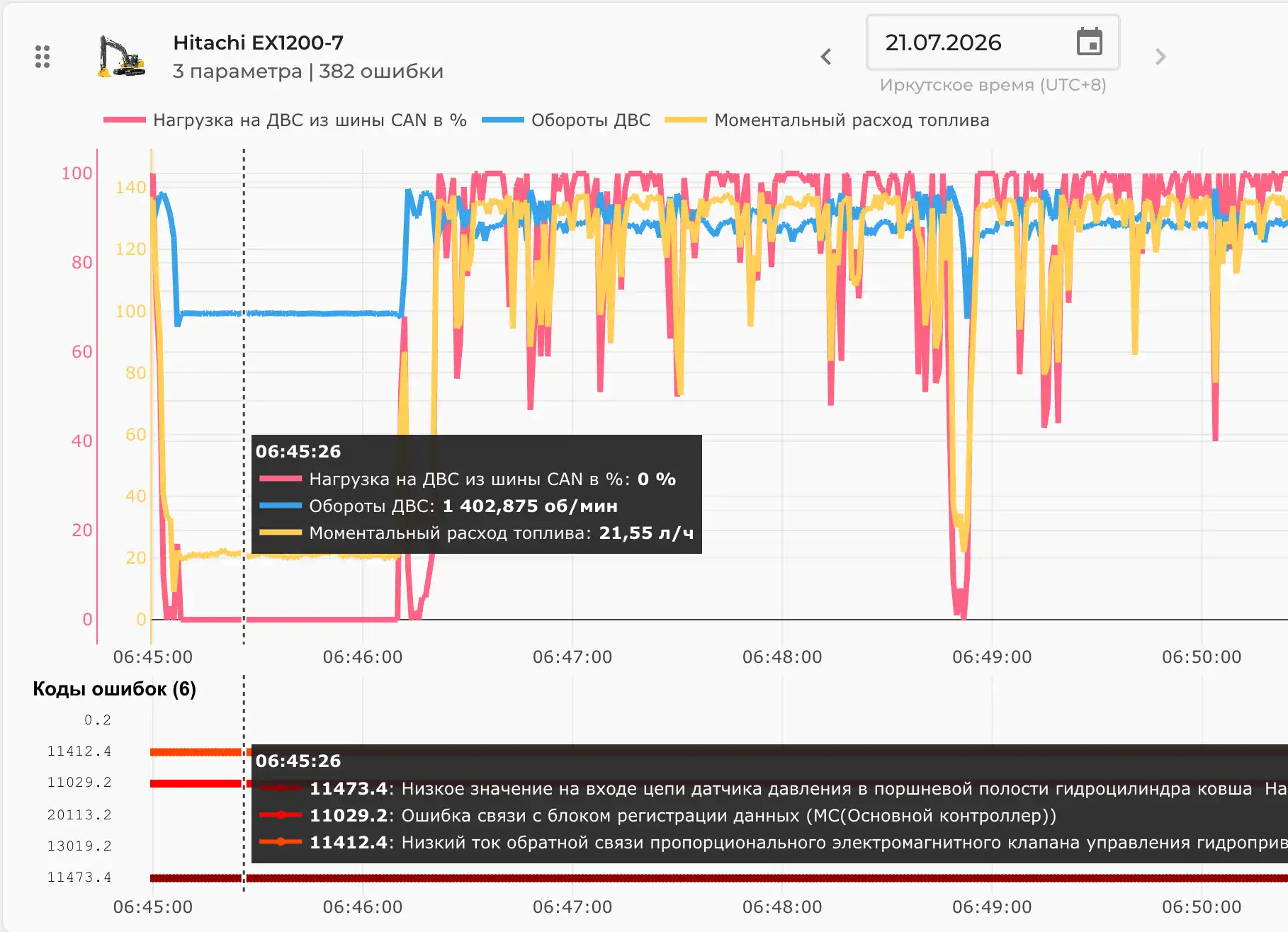Click the blue Обороты ДВС legend swatch
The height and width of the screenshot is (932, 1288).
pos(503,120)
